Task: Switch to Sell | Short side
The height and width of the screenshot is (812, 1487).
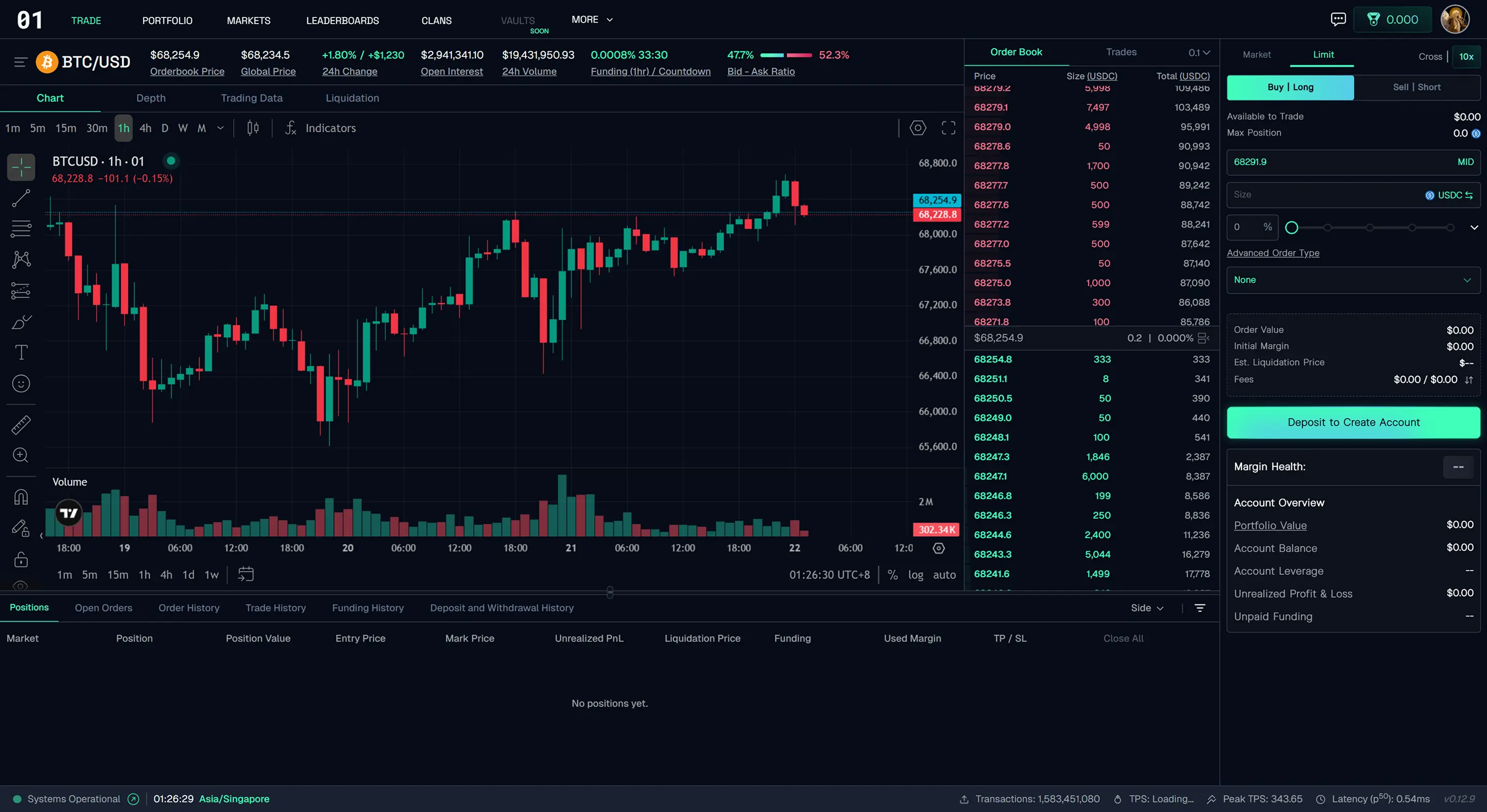Action: pos(1416,87)
